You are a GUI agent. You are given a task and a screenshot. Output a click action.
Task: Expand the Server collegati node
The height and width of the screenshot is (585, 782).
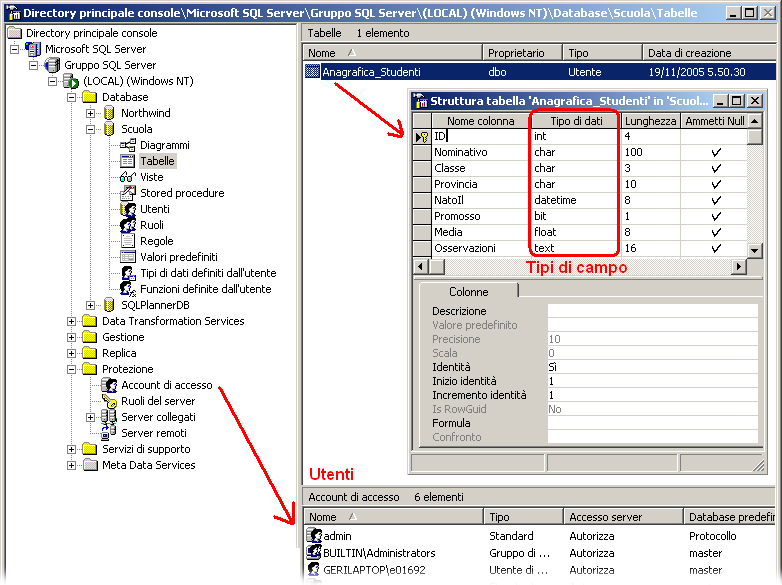pyautogui.click(x=90, y=417)
